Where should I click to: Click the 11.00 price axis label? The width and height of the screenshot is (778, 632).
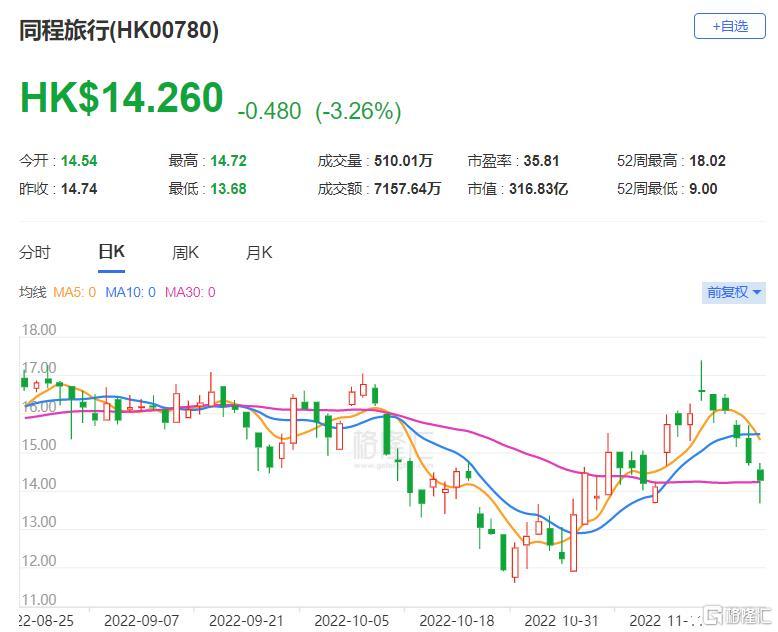pyautogui.click(x=39, y=600)
